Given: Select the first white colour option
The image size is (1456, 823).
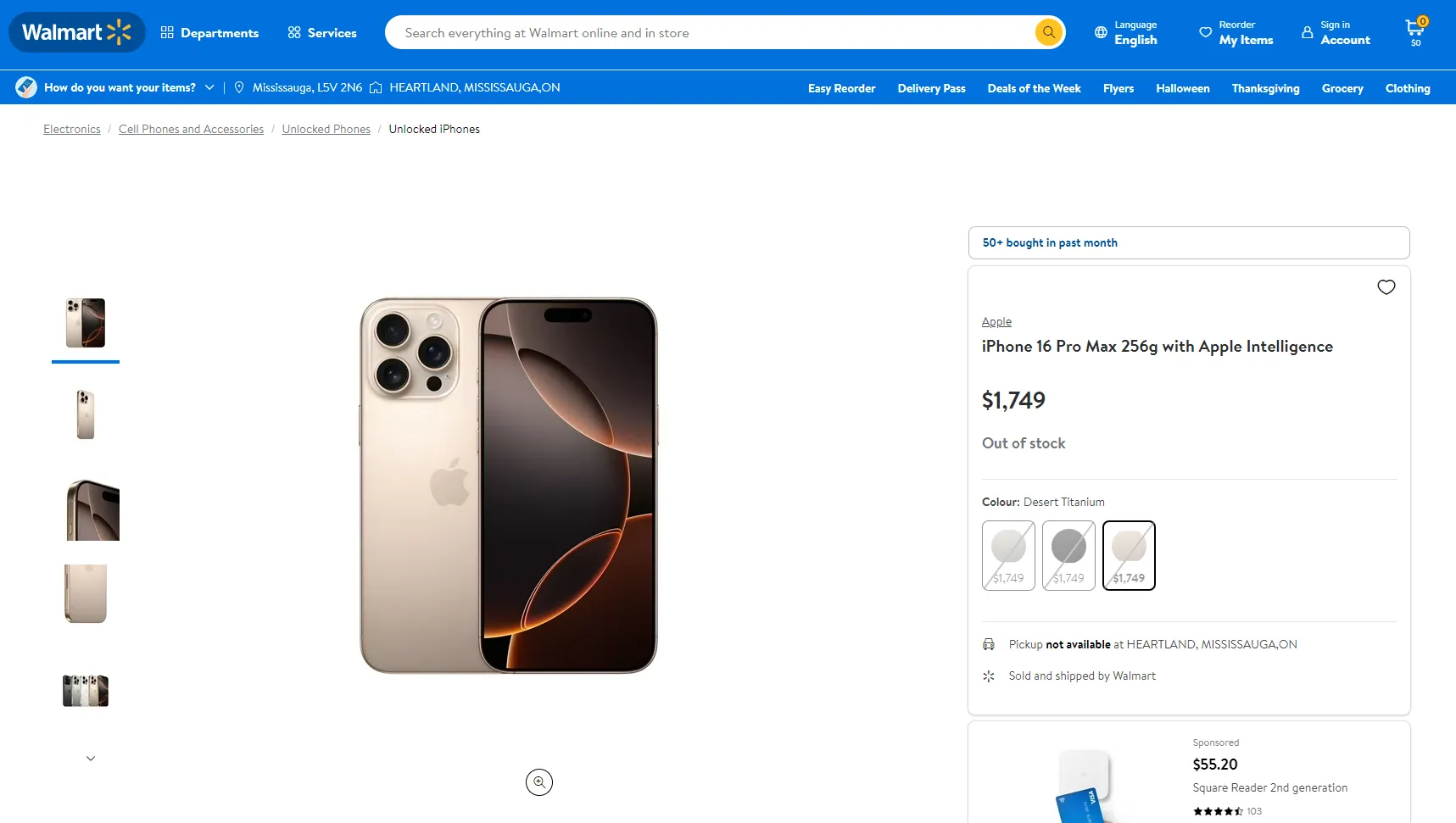Looking at the screenshot, I should [x=1008, y=555].
